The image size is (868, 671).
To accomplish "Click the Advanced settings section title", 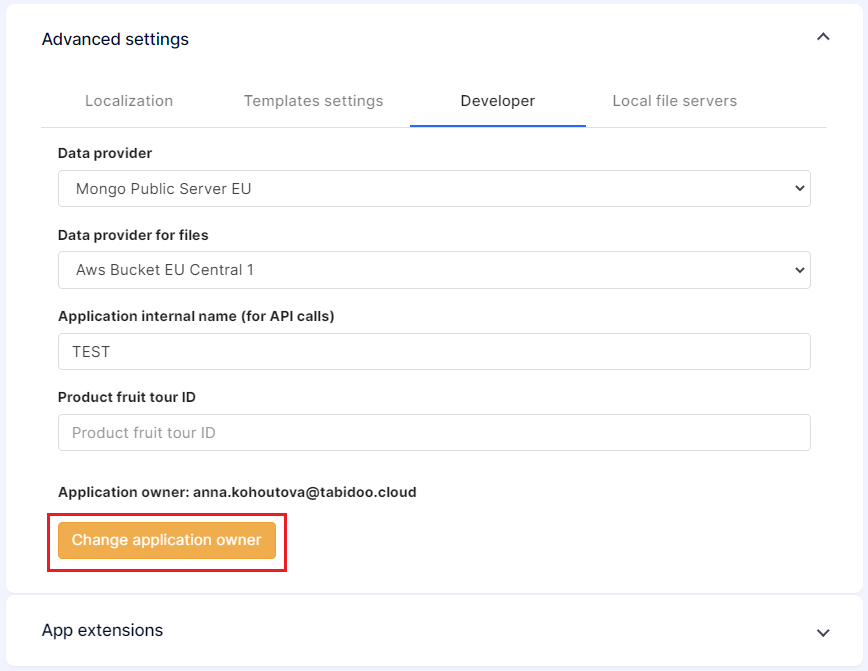I will click(115, 39).
